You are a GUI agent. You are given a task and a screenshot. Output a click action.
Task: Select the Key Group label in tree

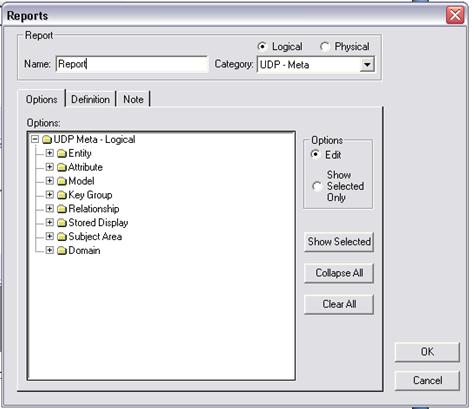pyautogui.click(x=90, y=195)
